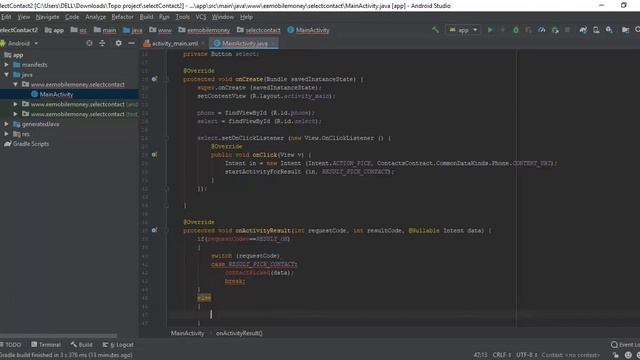Click the app breadcrumb in navigation bar
640x360 pixels.
click(54, 30)
